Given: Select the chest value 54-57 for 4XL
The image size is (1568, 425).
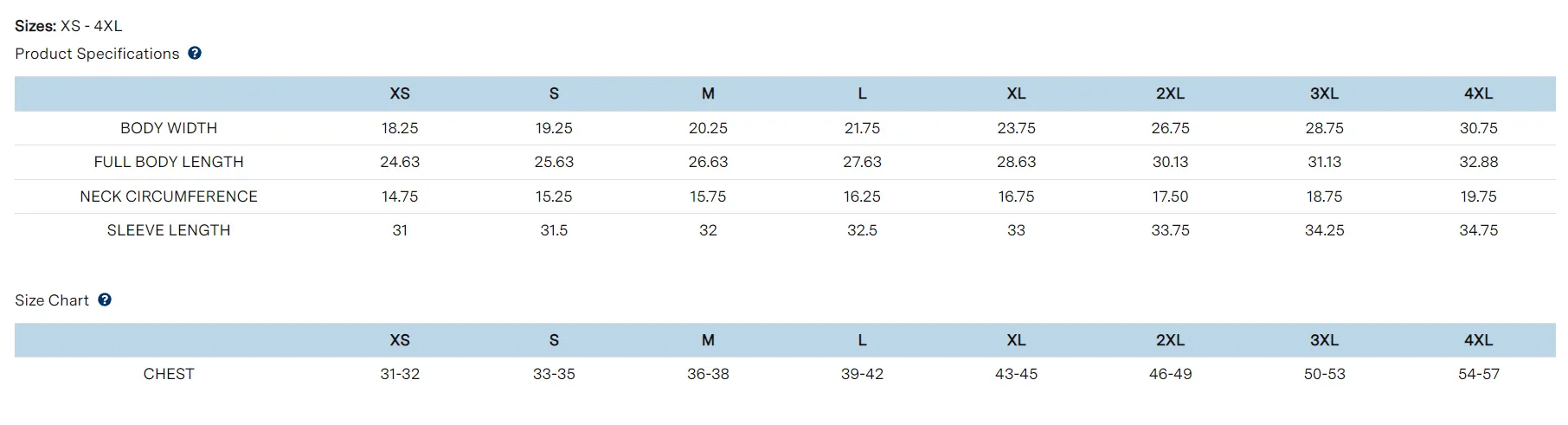Looking at the screenshot, I should click(x=1478, y=374).
